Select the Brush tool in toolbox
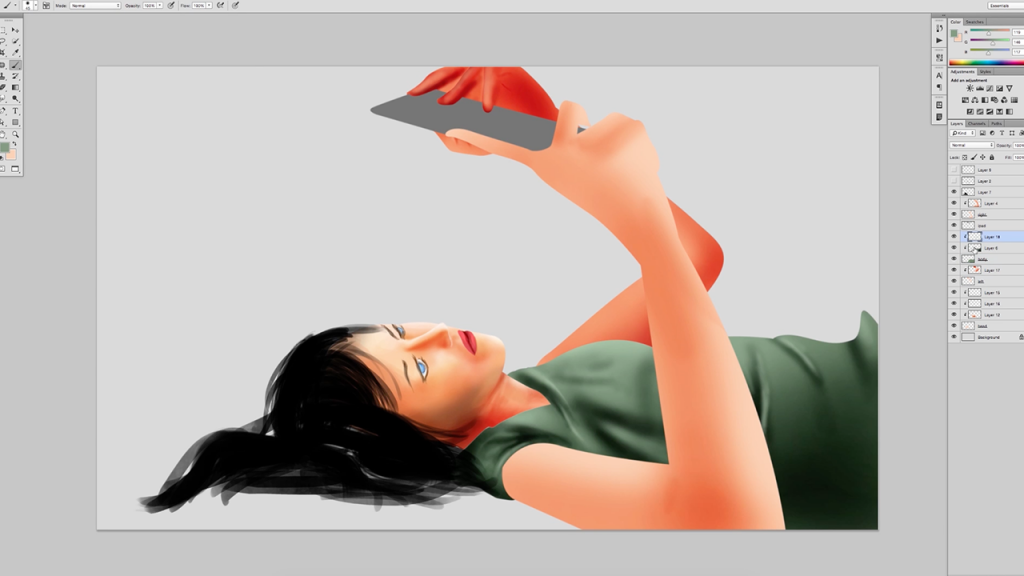 point(15,65)
